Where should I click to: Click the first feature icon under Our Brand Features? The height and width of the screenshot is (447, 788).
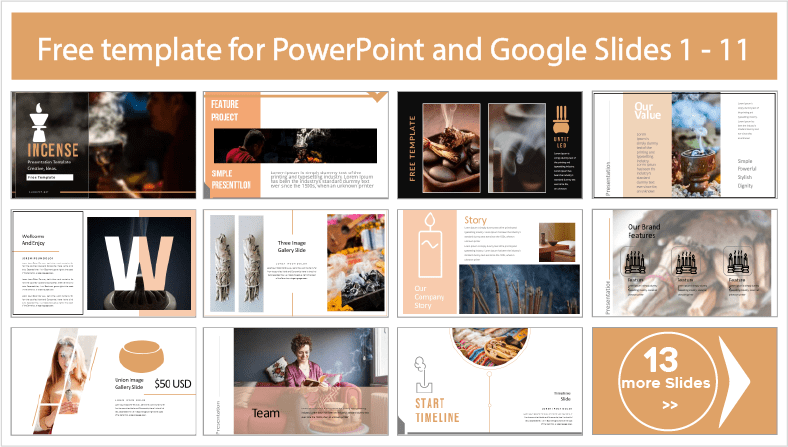click(x=635, y=260)
